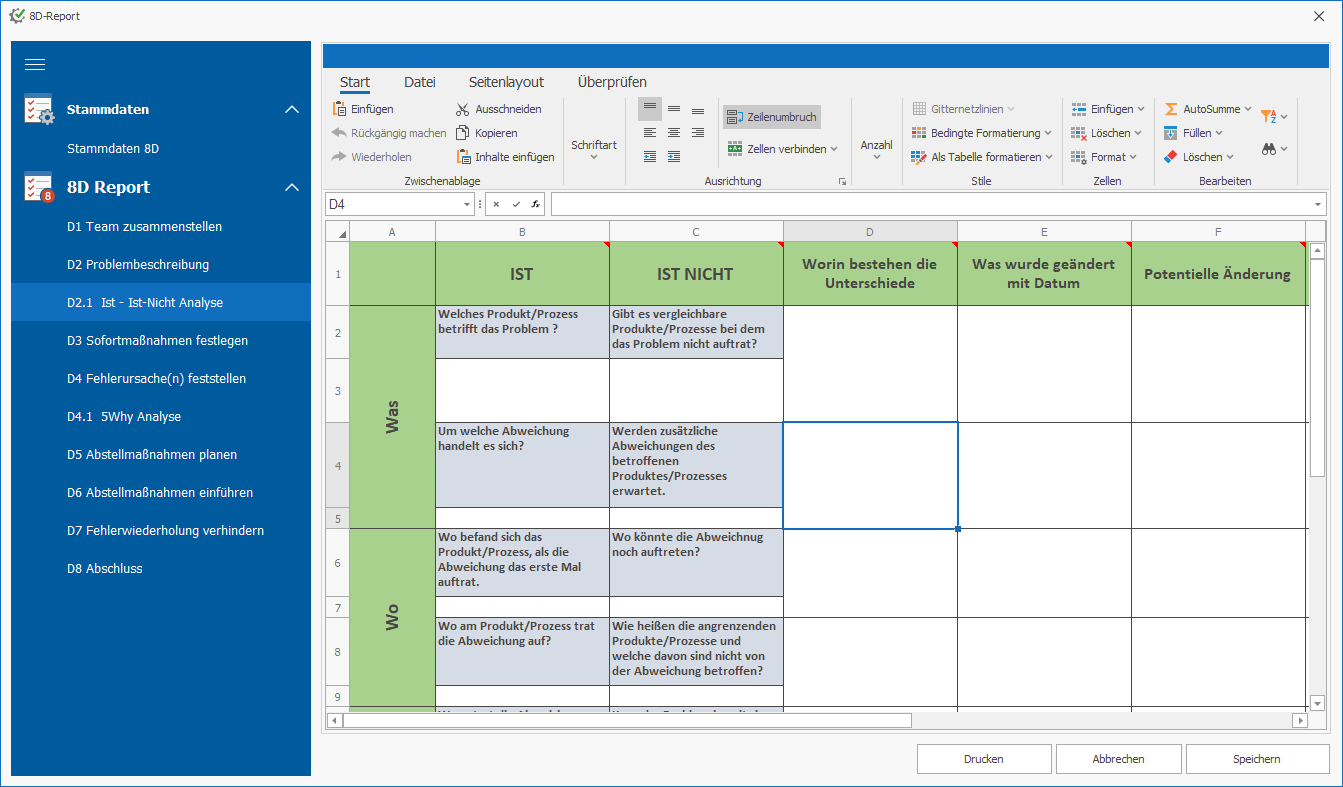Increase the cell indent

coord(674,157)
